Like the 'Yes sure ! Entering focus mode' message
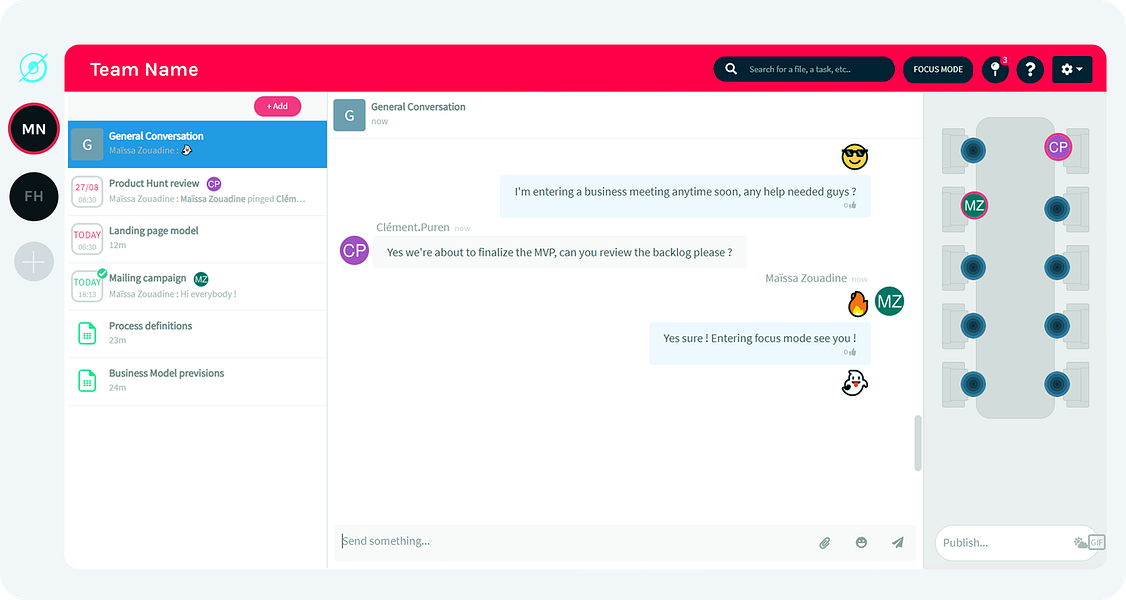The image size is (1126, 600). pos(850,352)
